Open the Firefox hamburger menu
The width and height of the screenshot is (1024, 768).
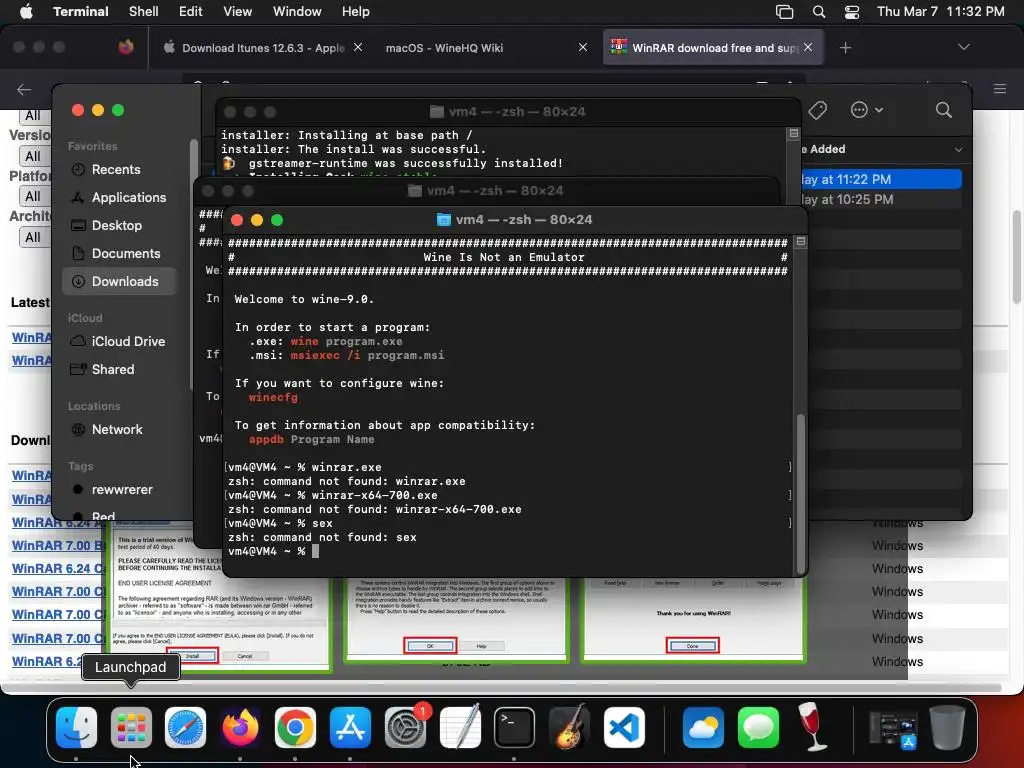point(1000,89)
